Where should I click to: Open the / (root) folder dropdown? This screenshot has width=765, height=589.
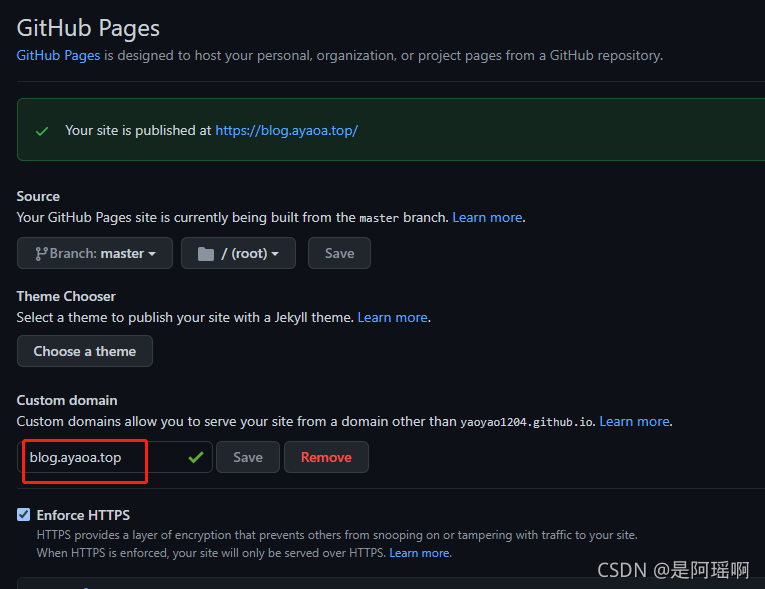point(238,253)
